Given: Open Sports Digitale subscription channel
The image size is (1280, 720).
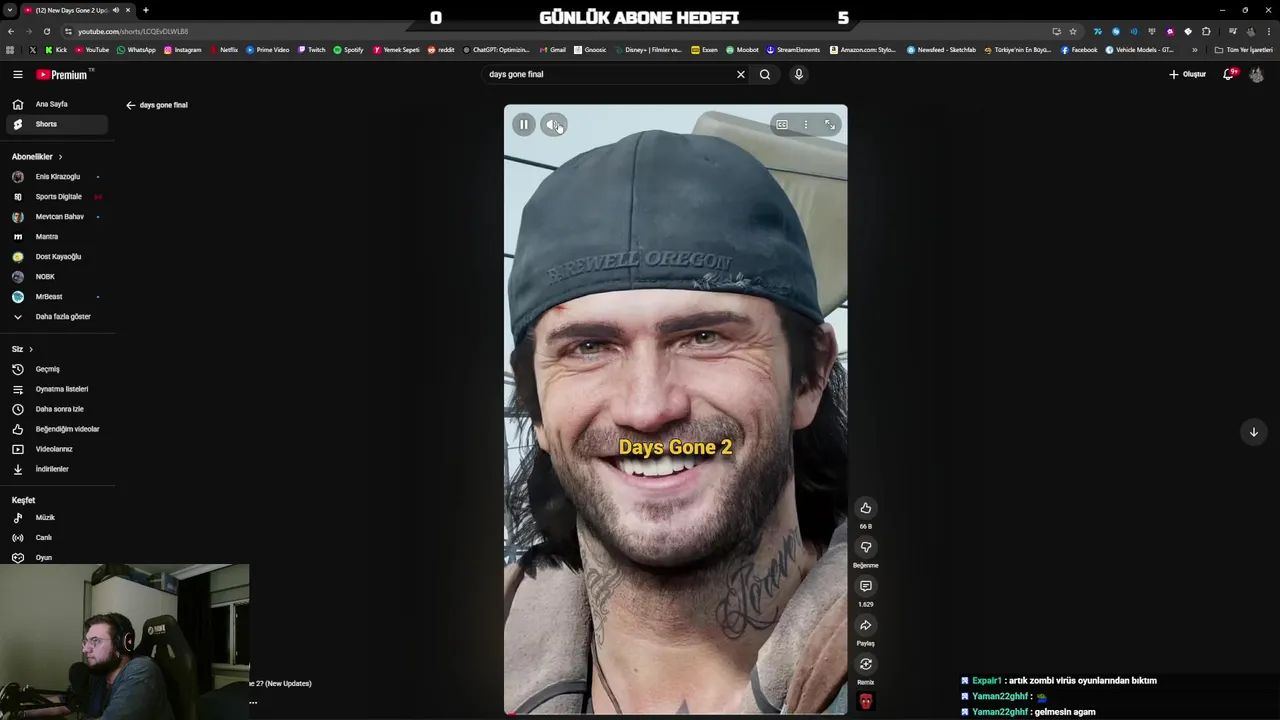Looking at the screenshot, I should 55,197.
